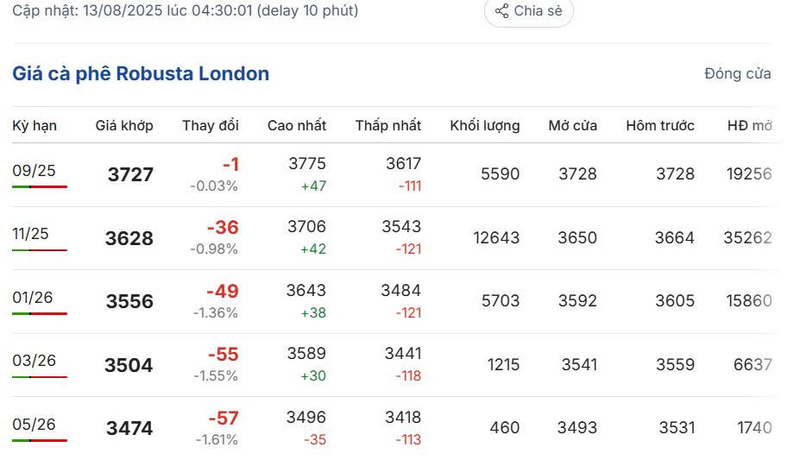The width and height of the screenshot is (800, 460).
Task: Select the Giá khớp column header
Action: 124,126
